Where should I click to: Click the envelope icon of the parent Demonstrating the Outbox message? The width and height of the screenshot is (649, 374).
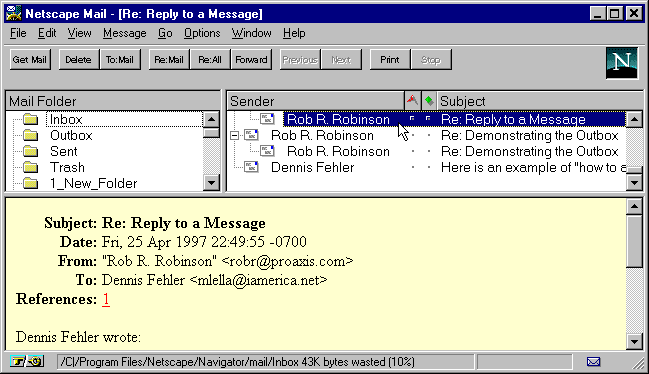251,135
